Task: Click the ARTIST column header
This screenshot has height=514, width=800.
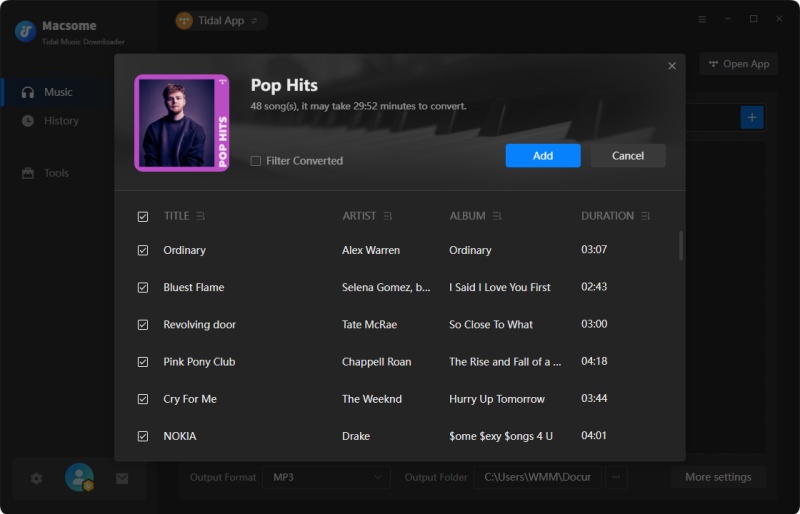Action: click(359, 216)
